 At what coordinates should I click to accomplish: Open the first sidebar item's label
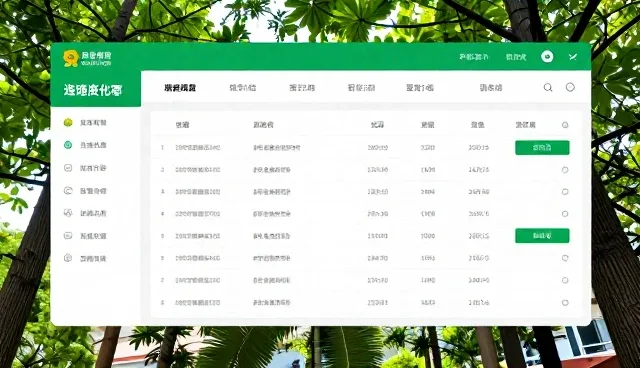click(93, 123)
